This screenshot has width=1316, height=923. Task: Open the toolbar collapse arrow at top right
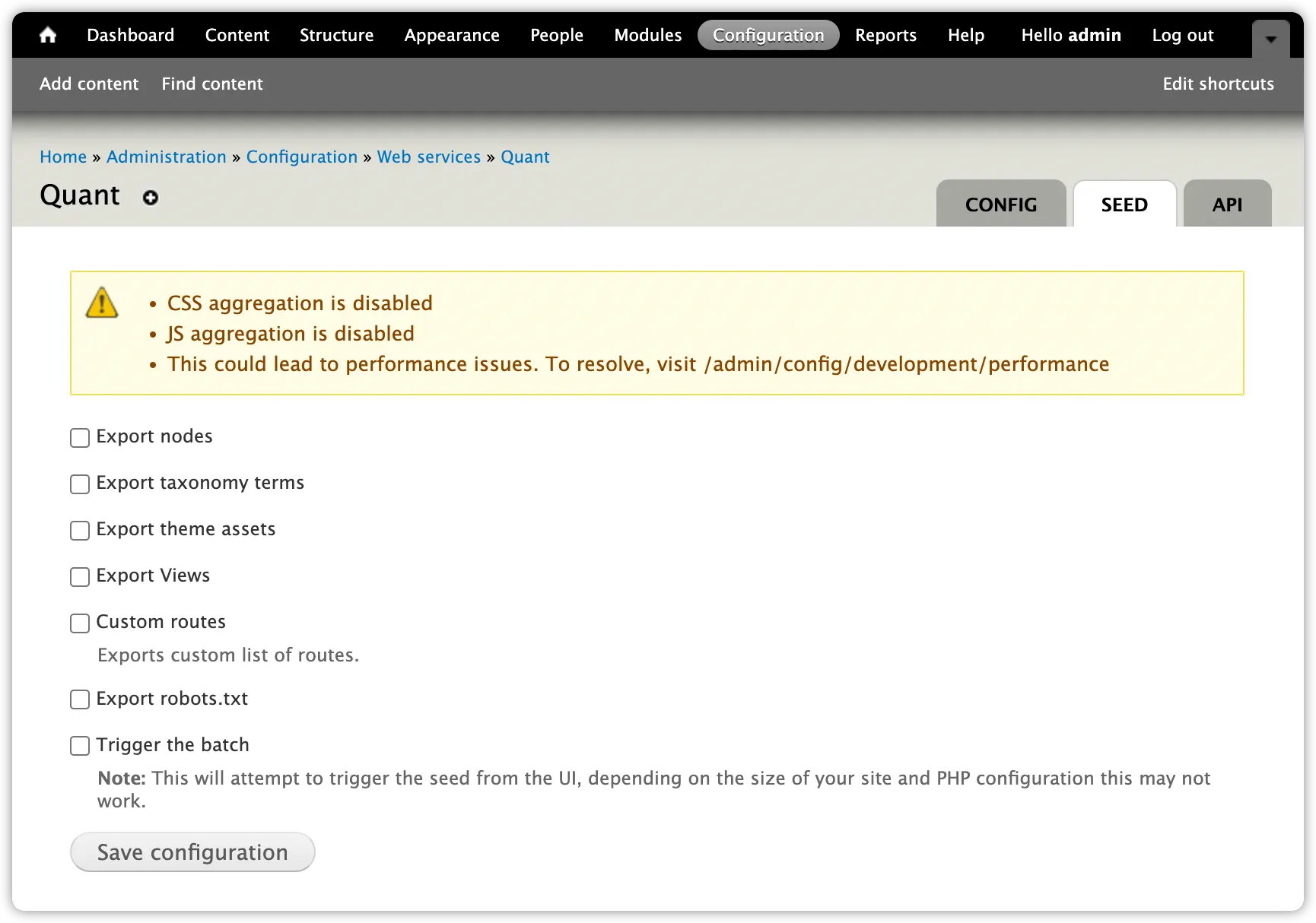1269,38
